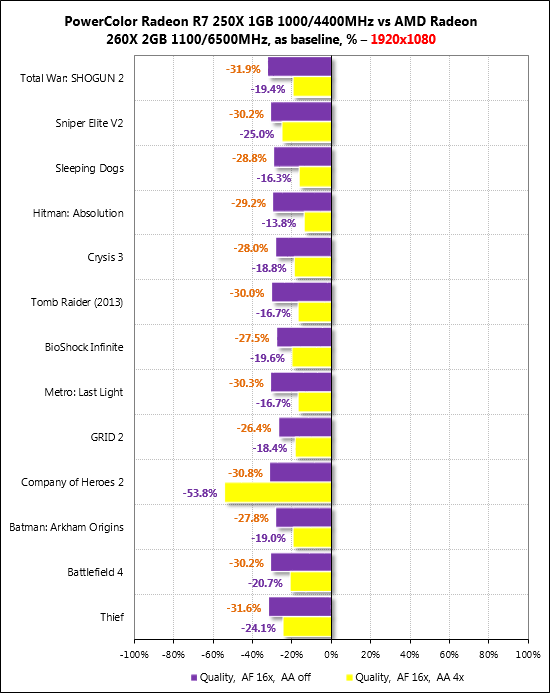Select the -100% axis tick label

(134, 654)
